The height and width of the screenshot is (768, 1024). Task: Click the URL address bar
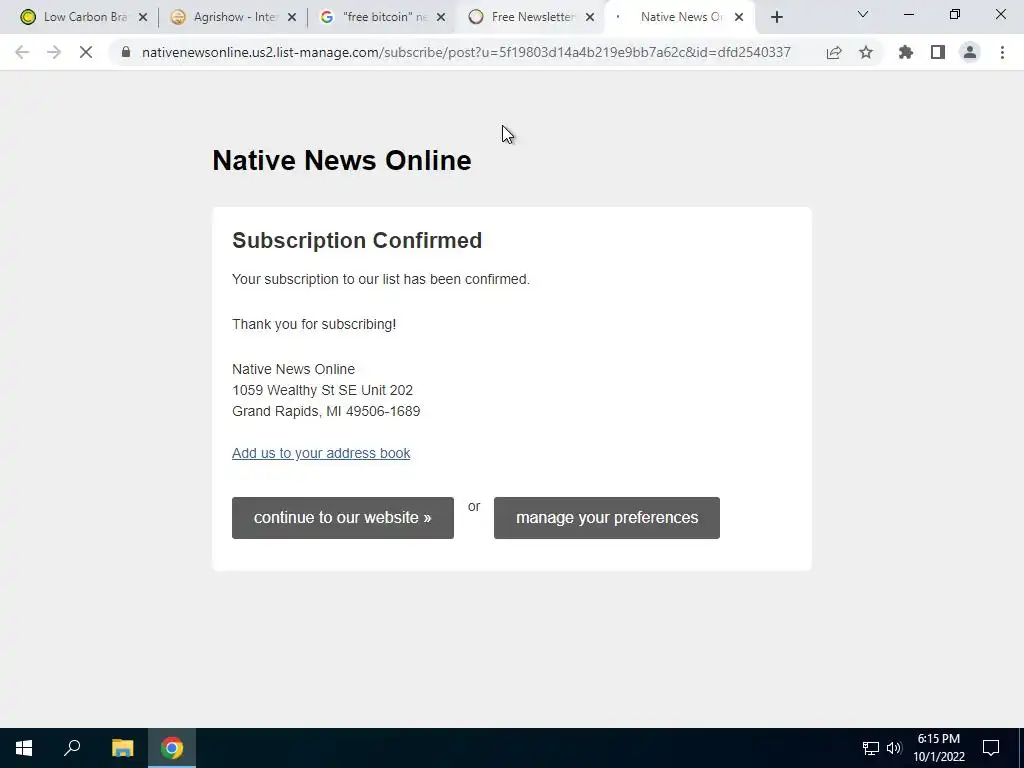coord(466,52)
